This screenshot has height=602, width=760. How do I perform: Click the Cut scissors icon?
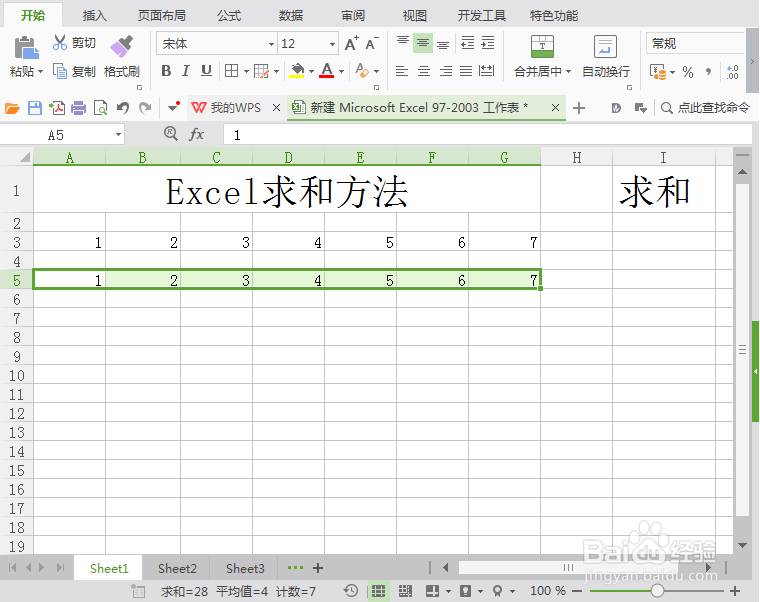tap(60, 43)
